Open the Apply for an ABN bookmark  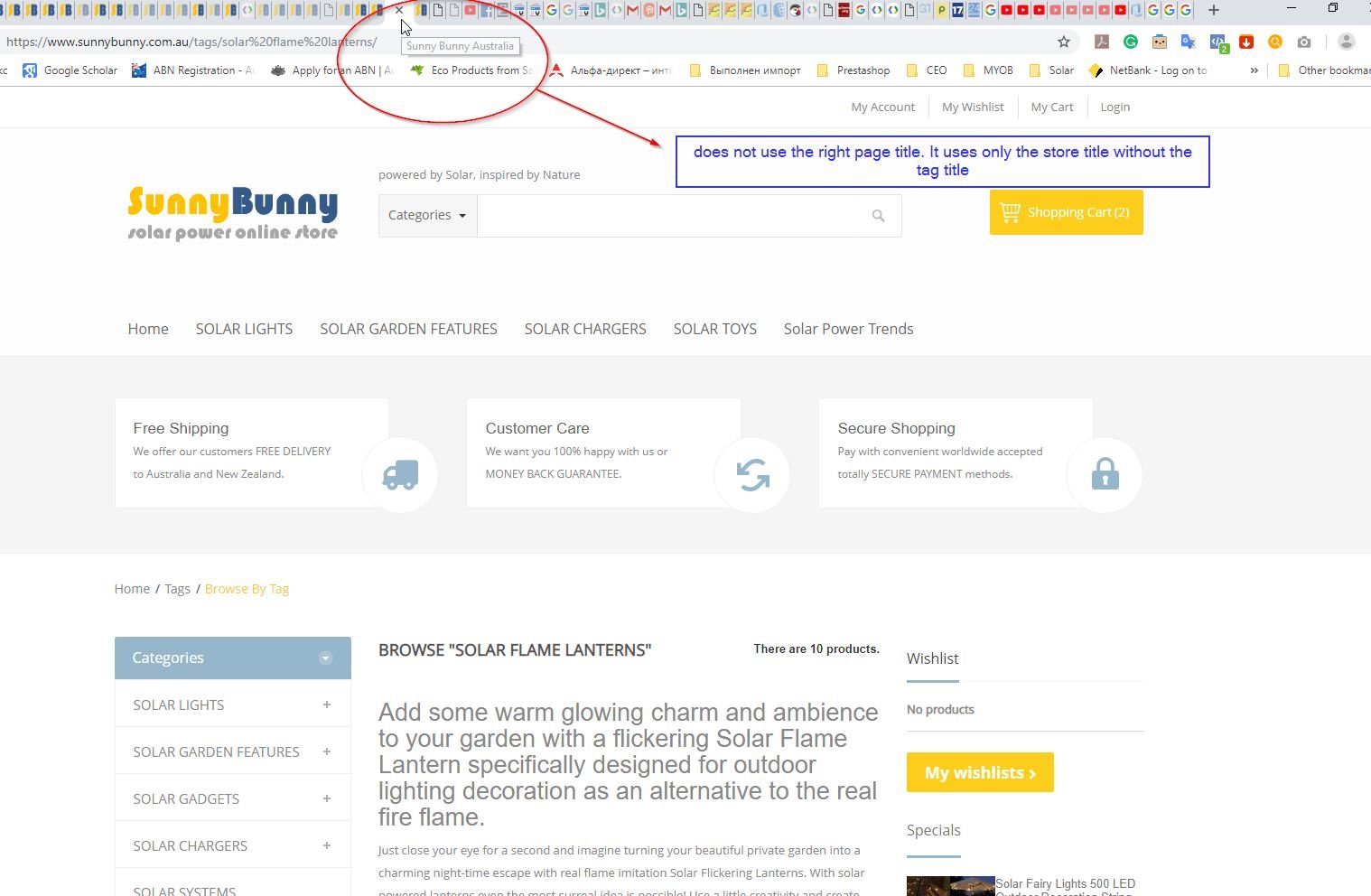click(x=332, y=70)
